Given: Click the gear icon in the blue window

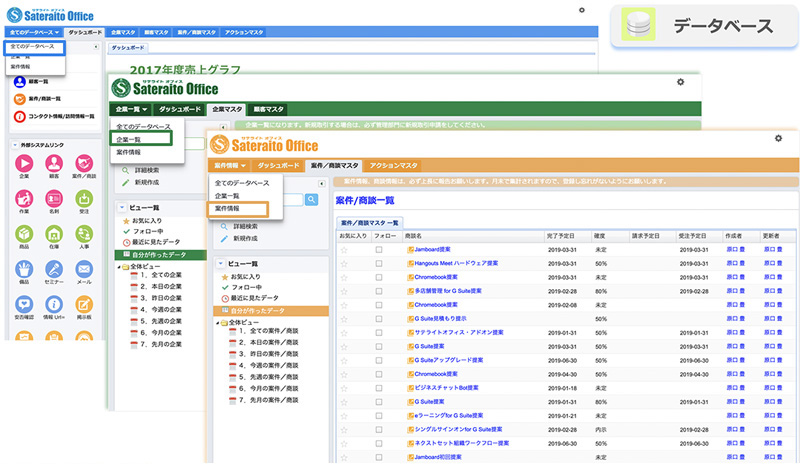Looking at the screenshot, I should click(x=582, y=10).
